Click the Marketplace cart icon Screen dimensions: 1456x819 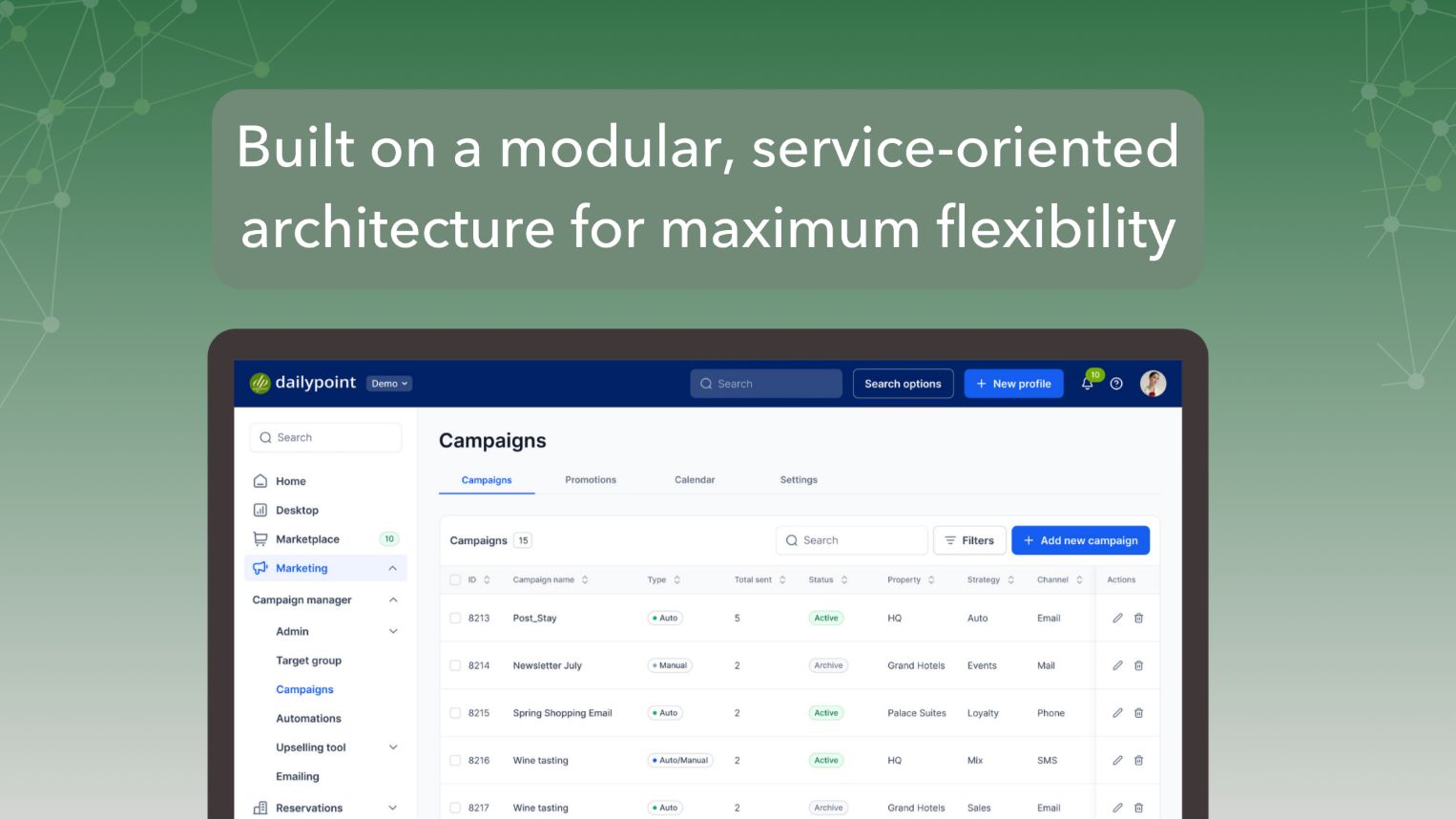pyautogui.click(x=260, y=539)
